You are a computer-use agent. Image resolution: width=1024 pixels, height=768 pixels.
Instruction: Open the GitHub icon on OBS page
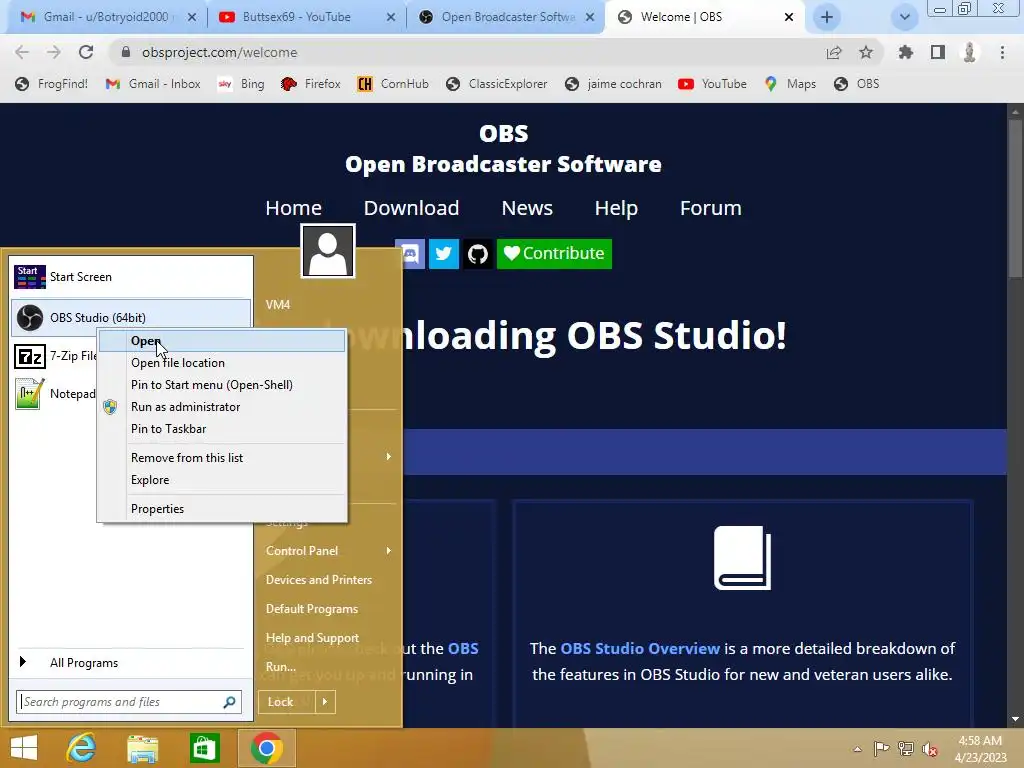tap(477, 253)
